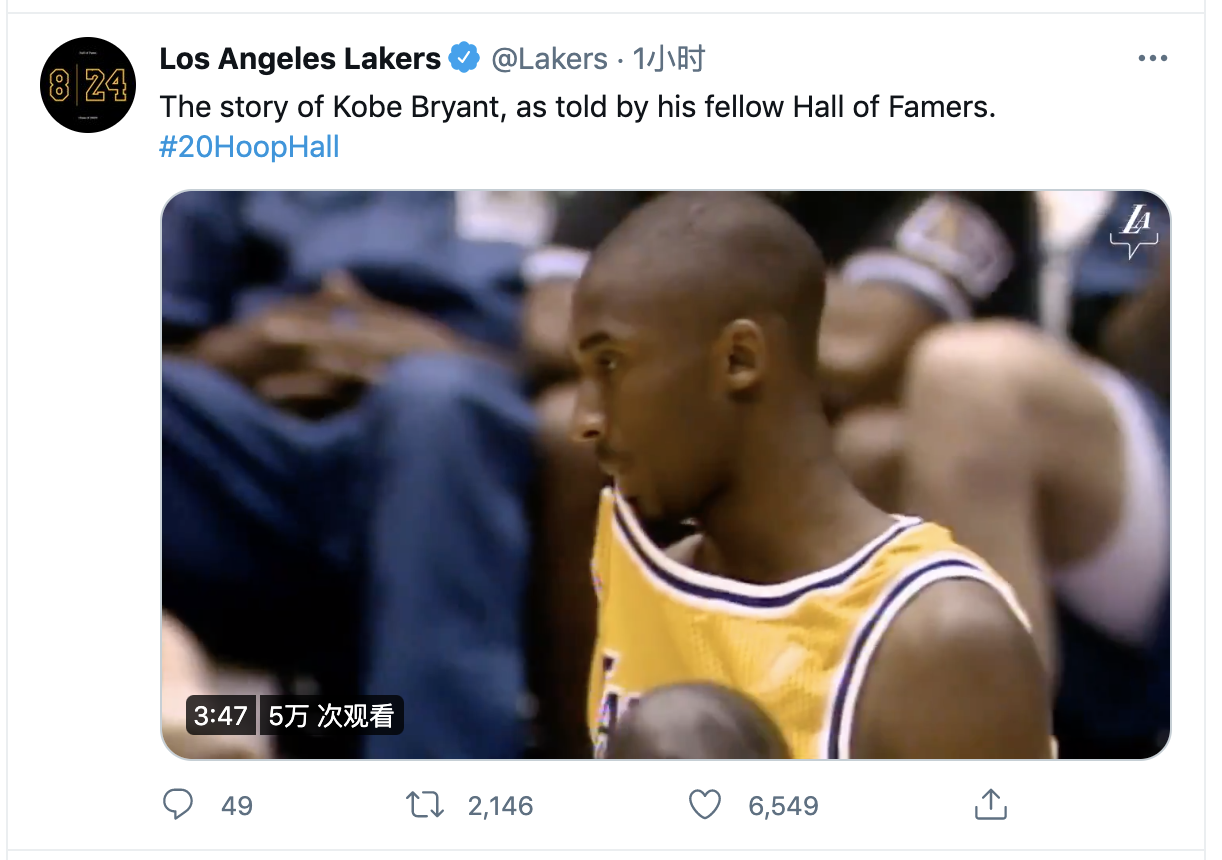The image size is (1222, 860).
Task: Click the blue verified badge
Action: 464,59
